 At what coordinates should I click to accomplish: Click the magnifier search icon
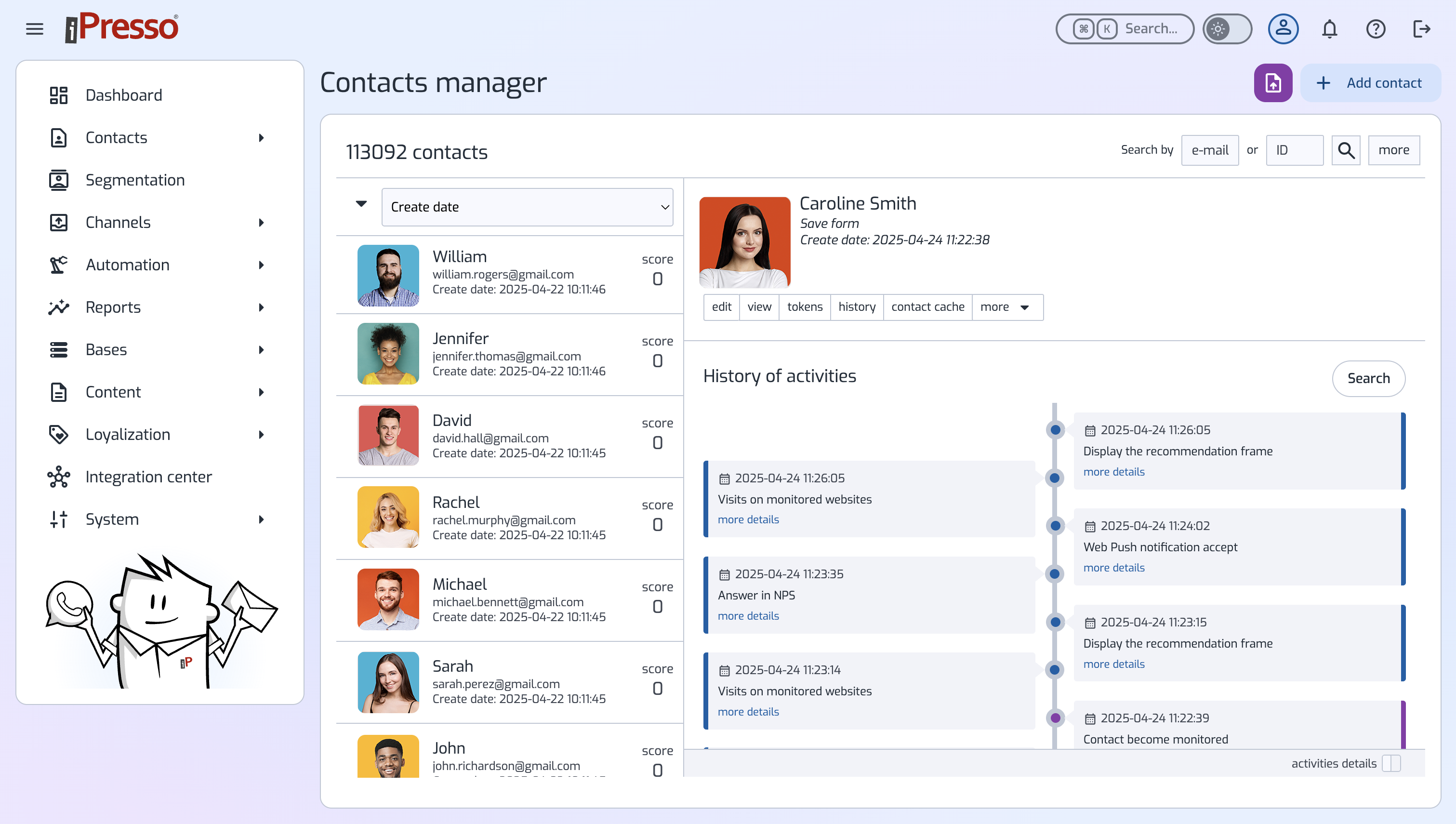(1346, 150)
